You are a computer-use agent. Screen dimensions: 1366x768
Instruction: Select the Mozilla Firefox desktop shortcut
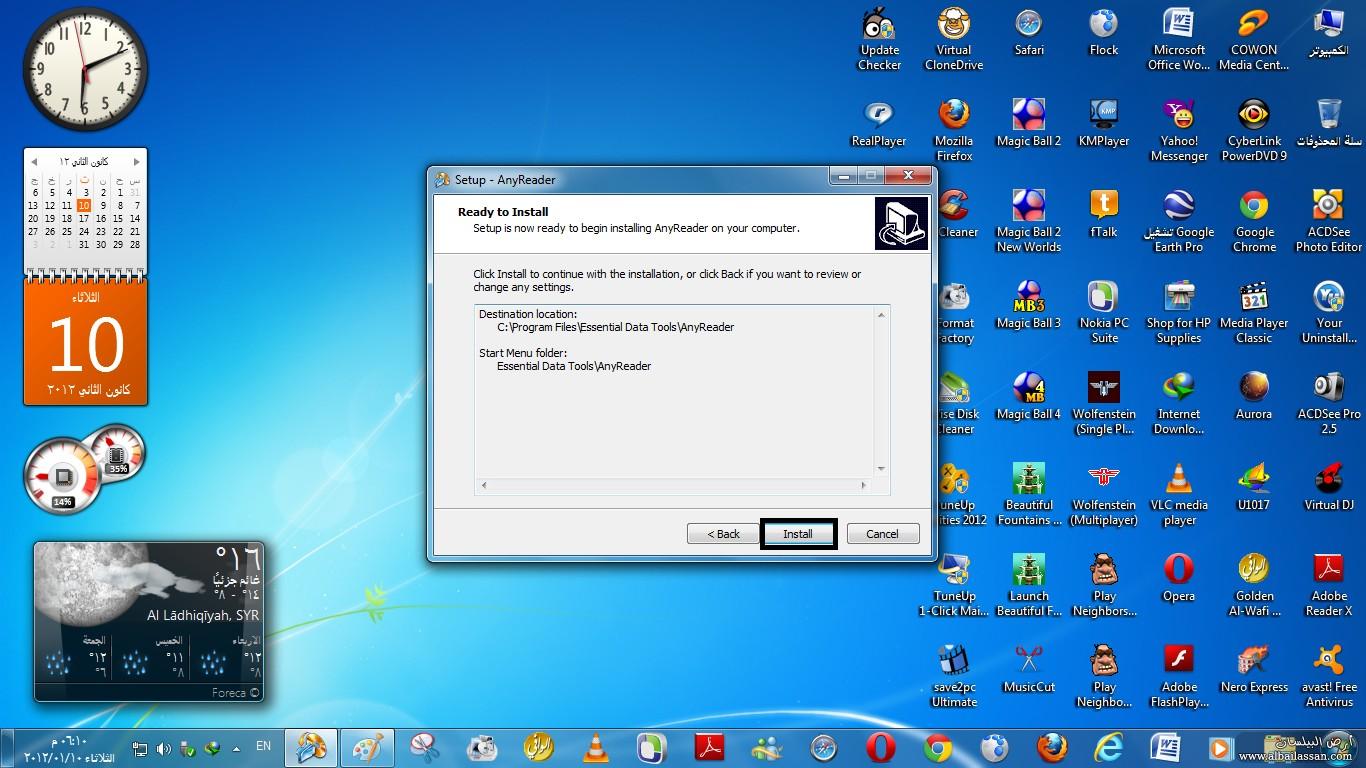(x=954, y=131)
